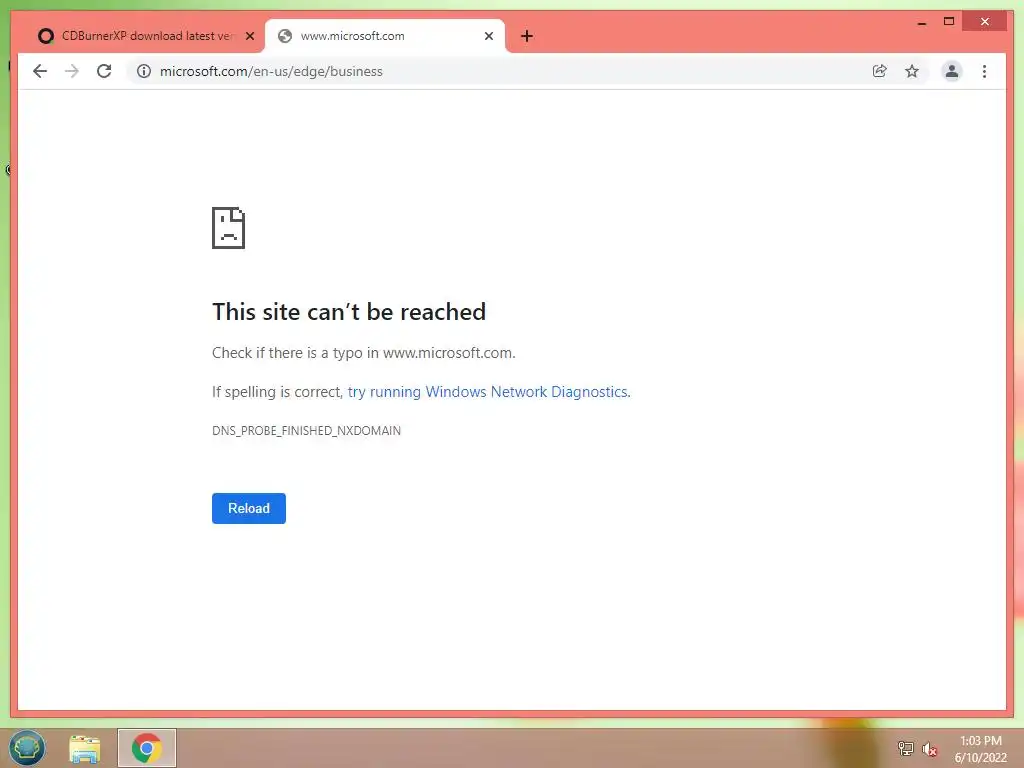Try running Windows Network Diagnostics link
Viewport: 1024px width, 768px height.
pos(488,392)
